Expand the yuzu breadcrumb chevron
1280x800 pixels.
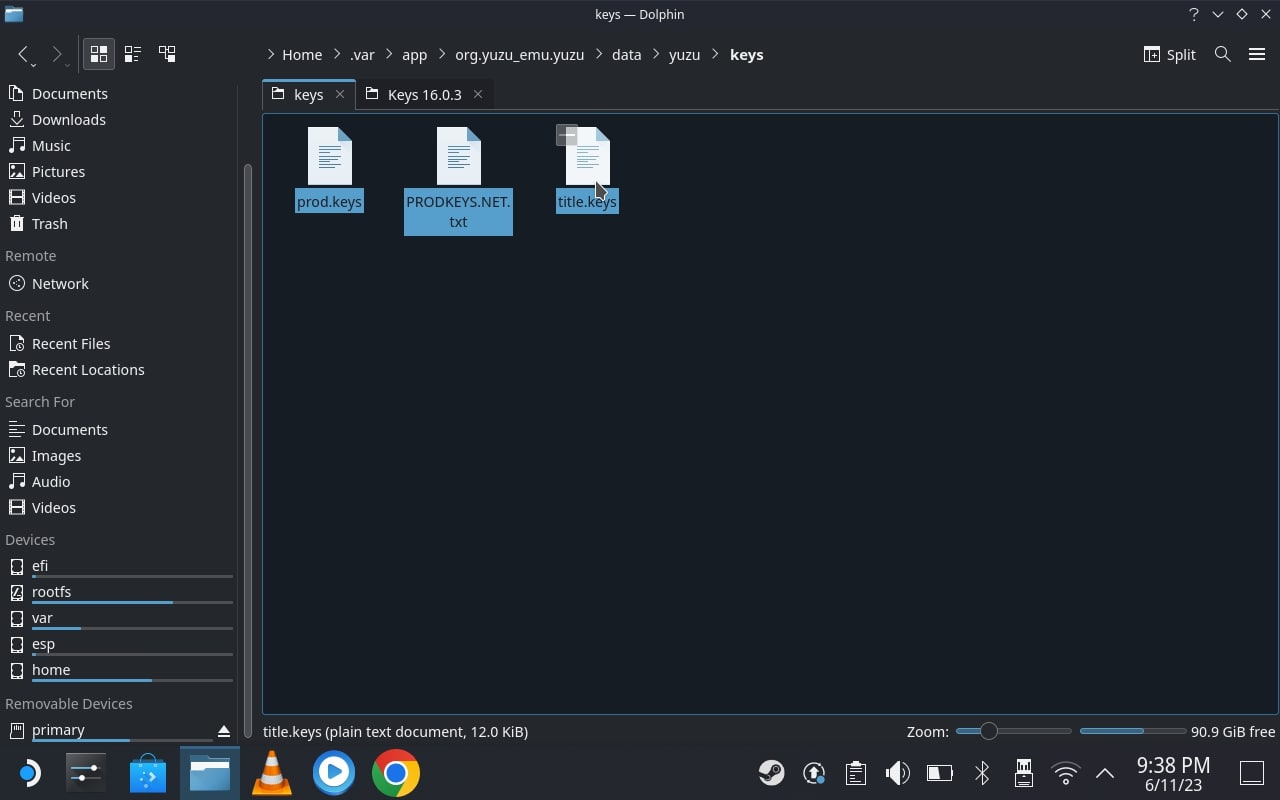[715, 54]
